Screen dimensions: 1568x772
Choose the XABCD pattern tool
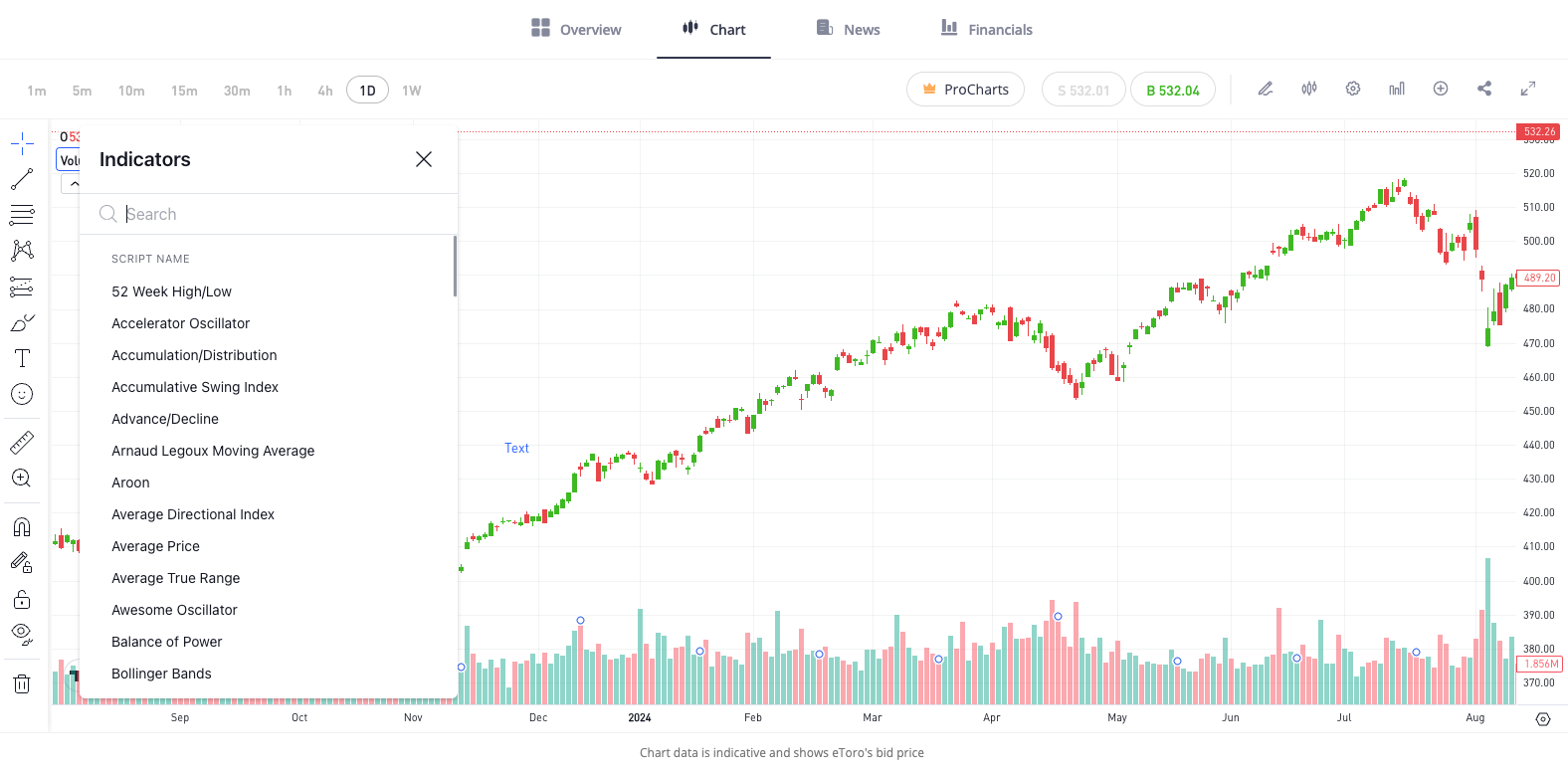[22, 251]
